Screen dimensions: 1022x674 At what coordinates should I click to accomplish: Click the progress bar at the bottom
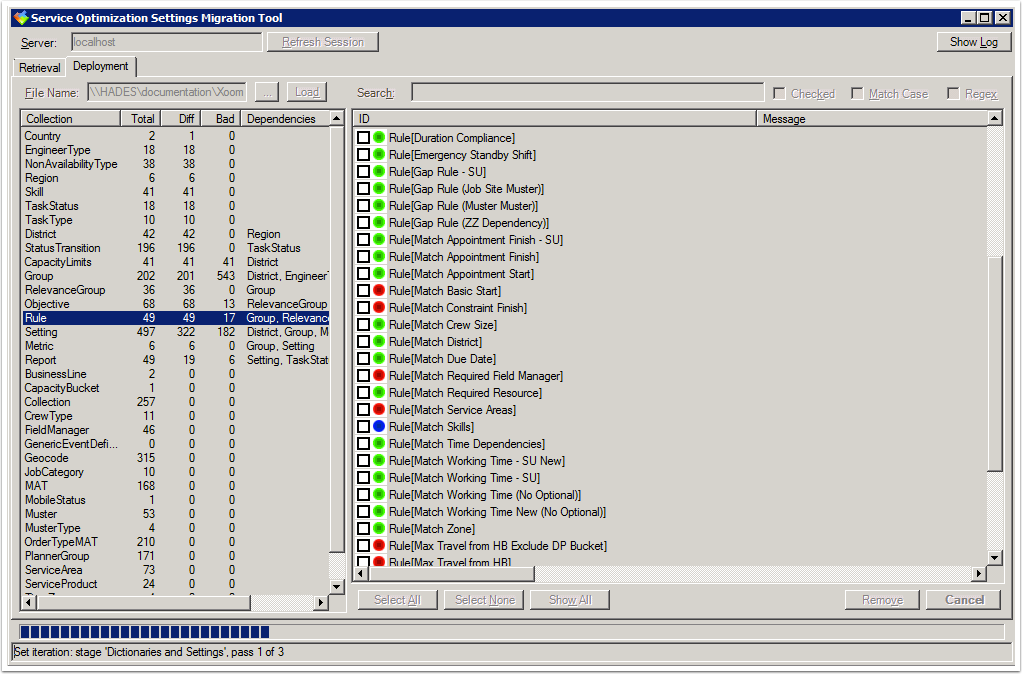pyautogui.click(x=510, y=632)
